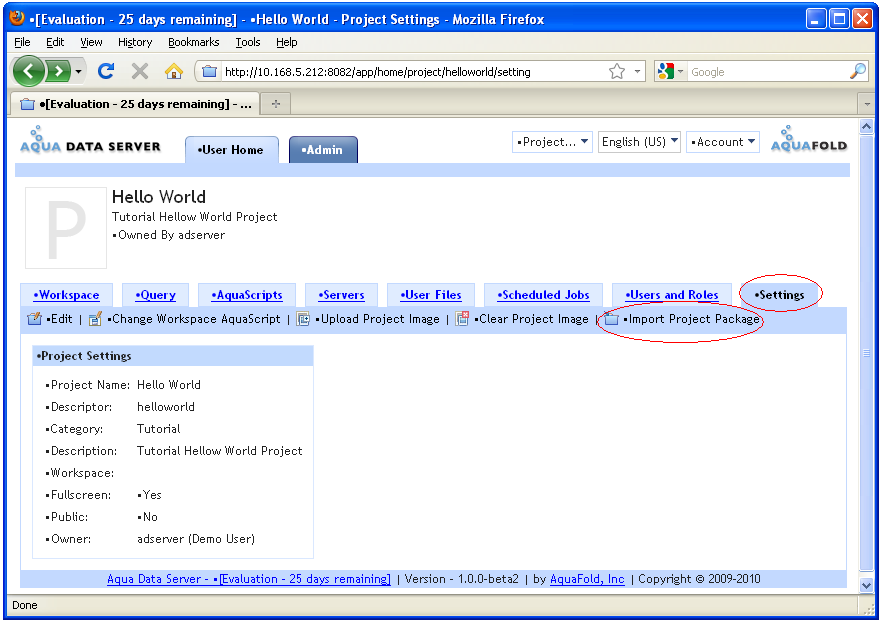Open the URL bar history dropdown arrow
The image size is (883, 621).
click(x=637, y=72)
